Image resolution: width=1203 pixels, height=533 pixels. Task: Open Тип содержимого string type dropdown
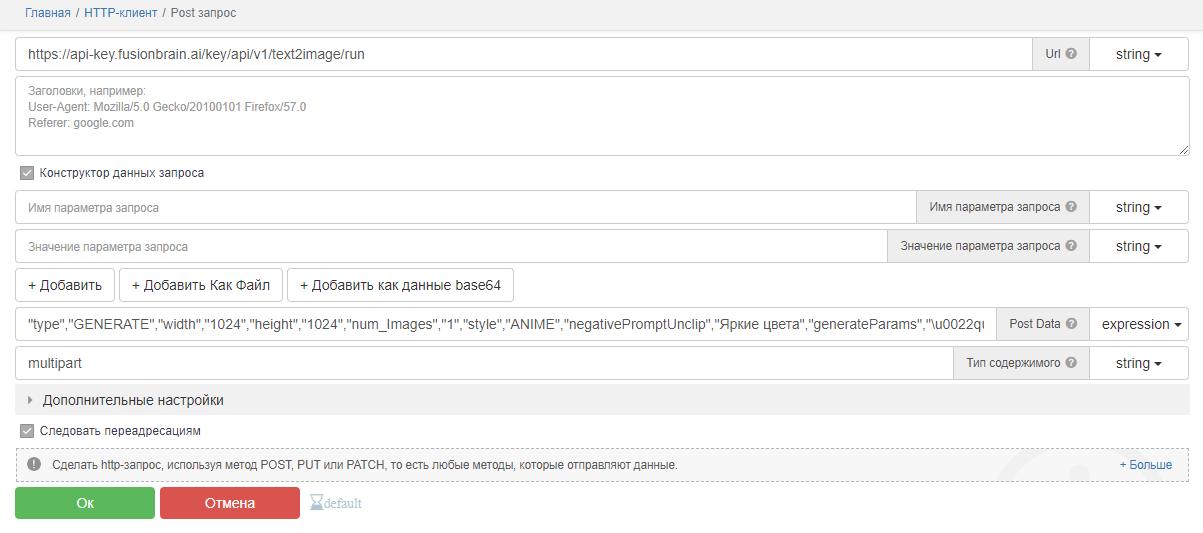(x=1138, y=363)
